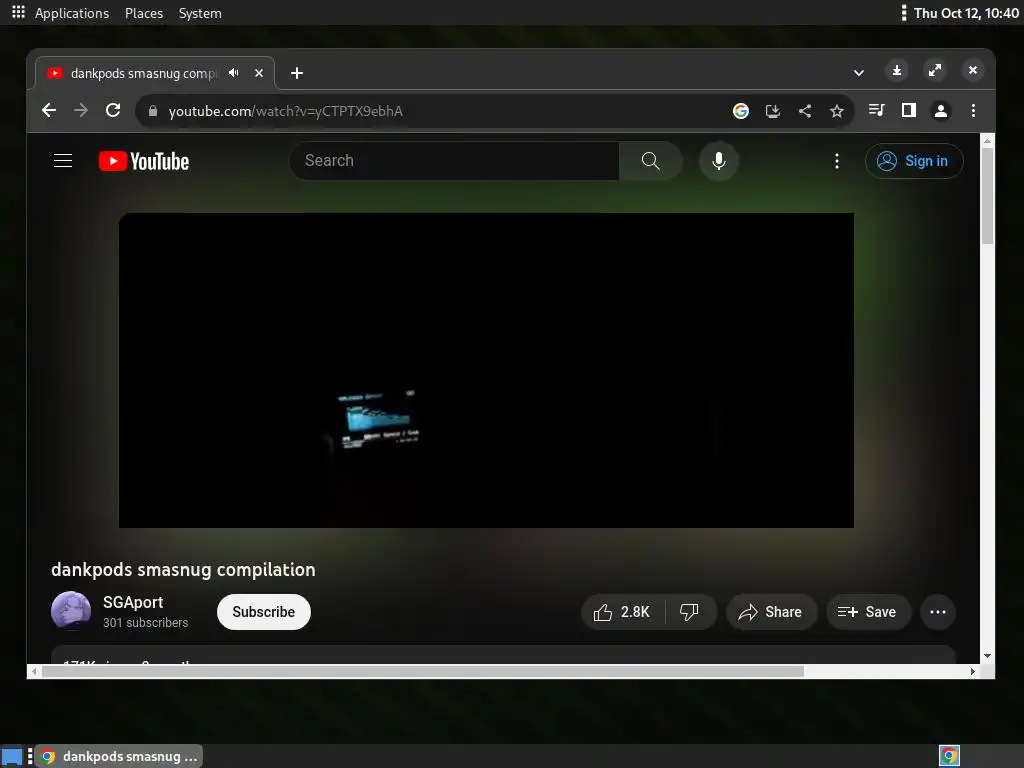Viewport: 1024px width, 768px height.
Task: Click horizontal scrollbar left arrow
Action: pos(34,671)
